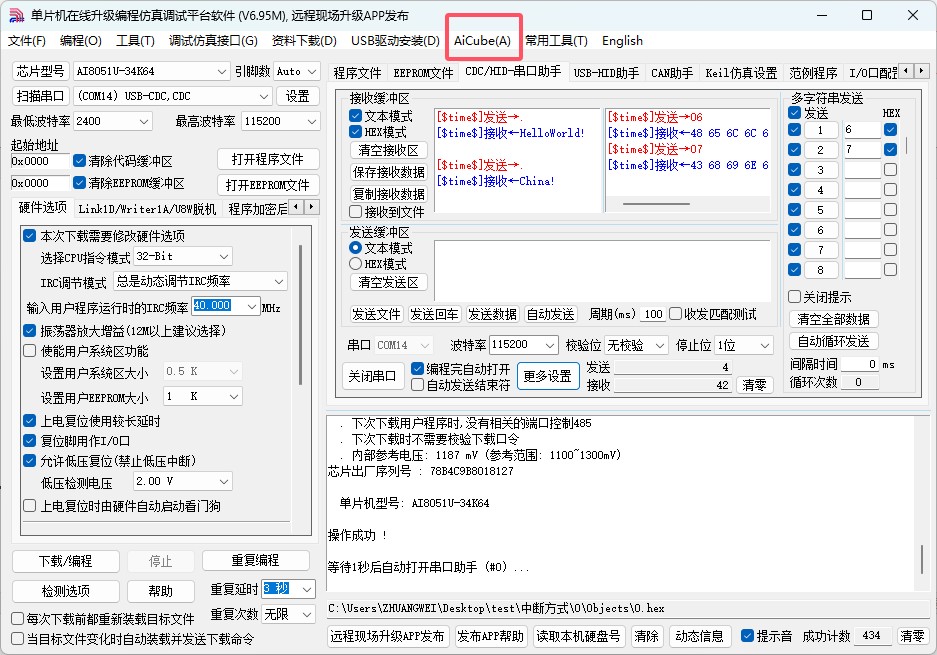Toggle 清除代码缓冲区 checkbox
The width and height of the screenshot is (937, 655).
(x=79, y=161)
